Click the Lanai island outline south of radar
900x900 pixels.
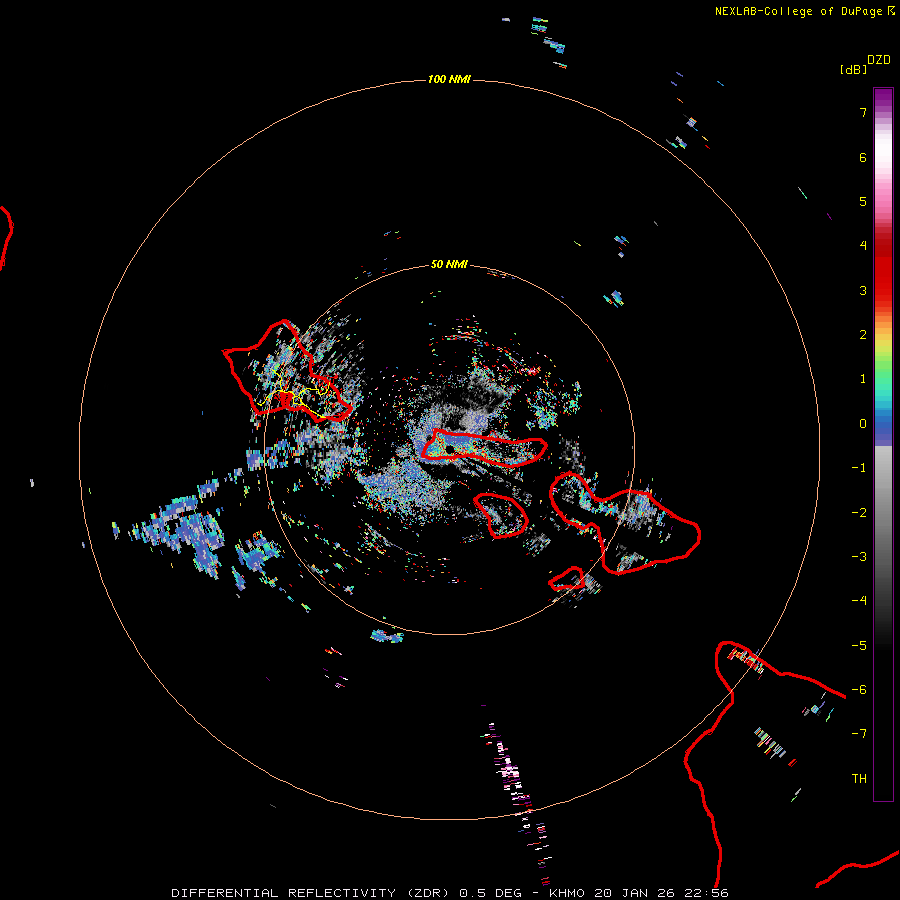tap(501, 515)
